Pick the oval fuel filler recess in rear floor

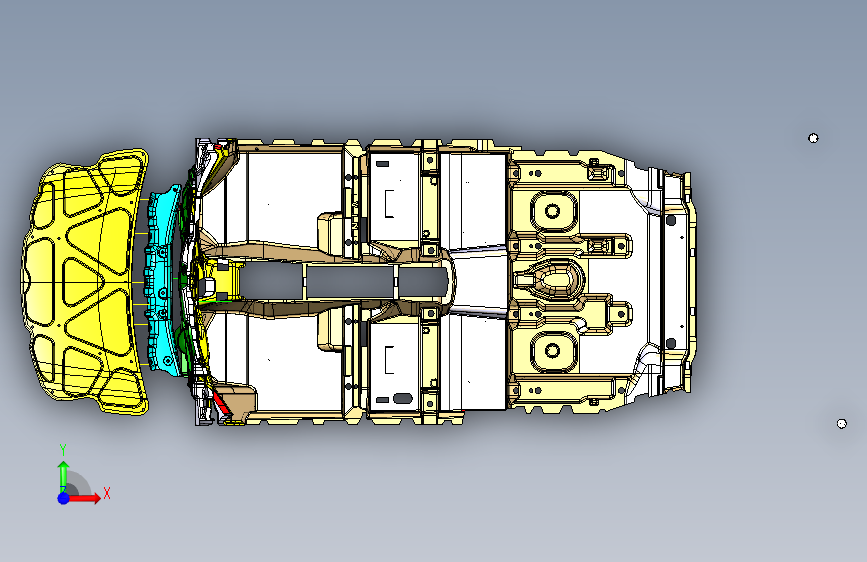556,278
